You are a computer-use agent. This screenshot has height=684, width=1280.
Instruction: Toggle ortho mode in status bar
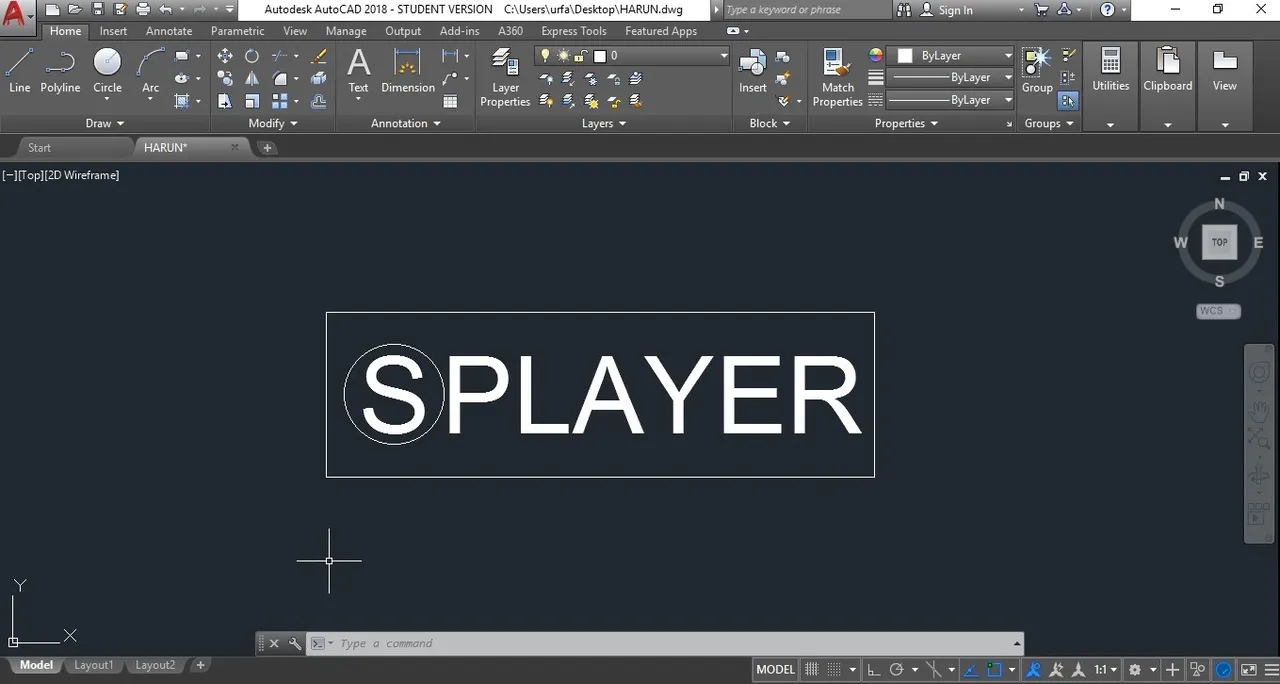(873, 669)
